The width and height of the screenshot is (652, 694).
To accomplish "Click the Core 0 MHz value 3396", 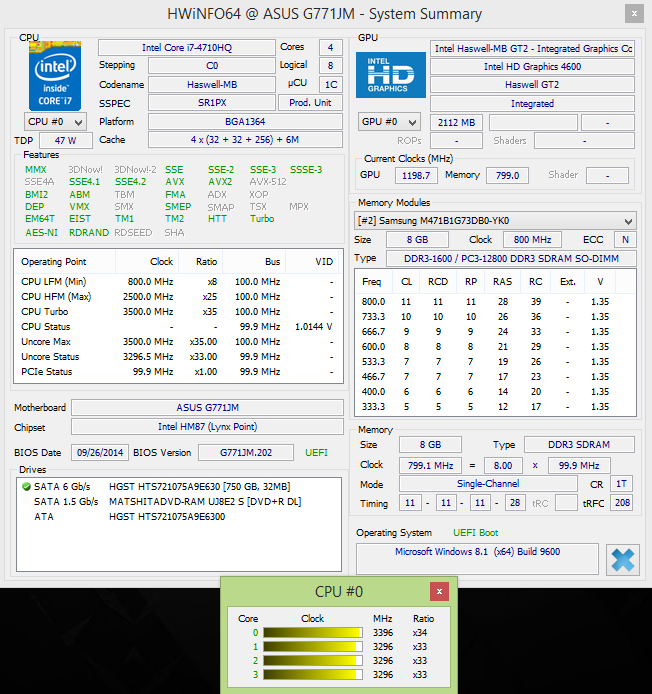I will click(x=383, y=633).
